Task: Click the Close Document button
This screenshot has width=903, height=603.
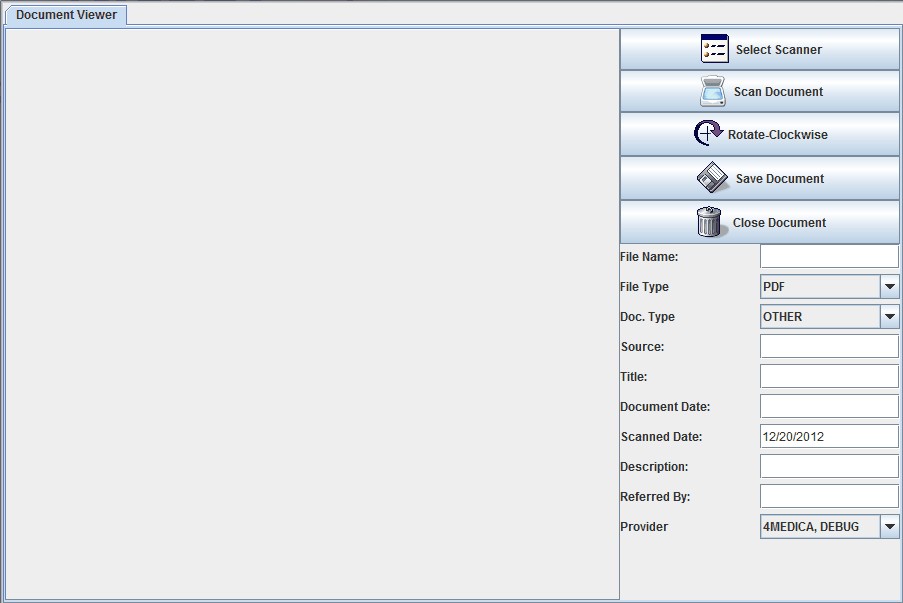Action: (x=758, y=222)
